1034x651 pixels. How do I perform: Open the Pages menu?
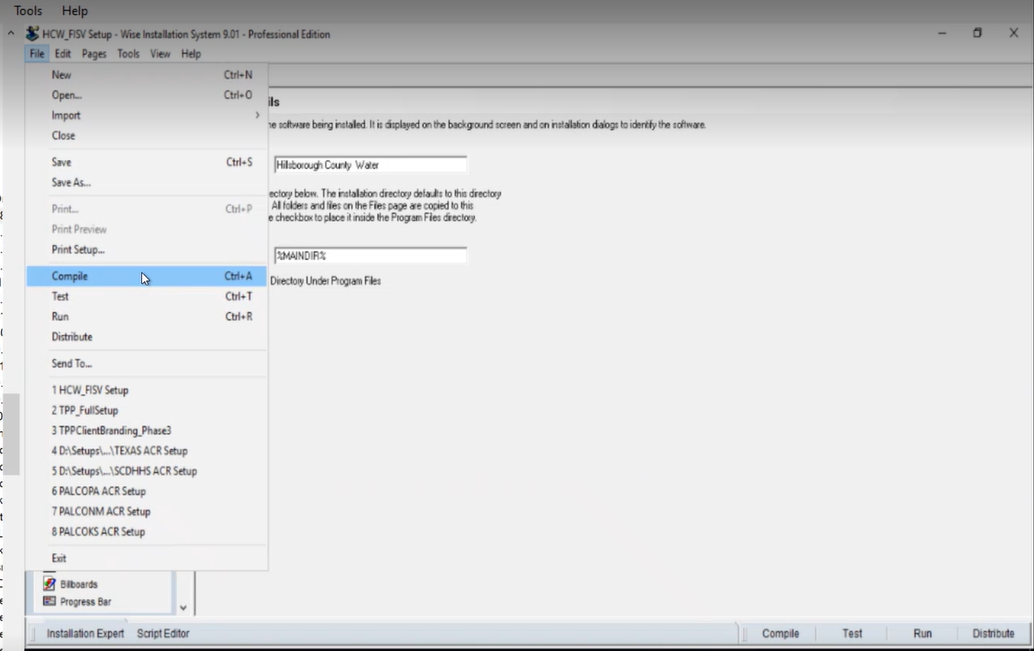[94, 53]
